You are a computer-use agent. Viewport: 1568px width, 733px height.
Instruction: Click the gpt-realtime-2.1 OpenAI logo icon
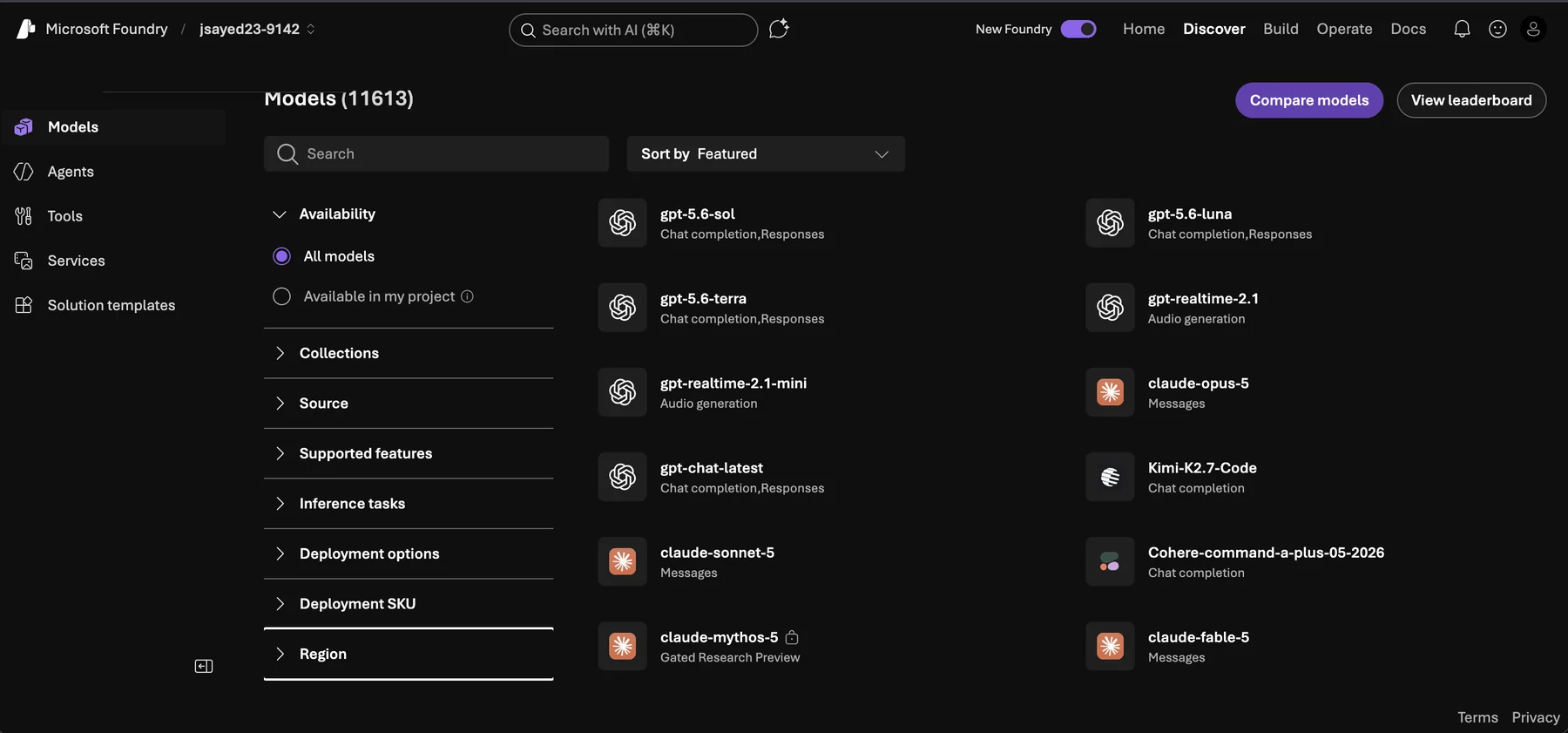[x=1110, y=308]
